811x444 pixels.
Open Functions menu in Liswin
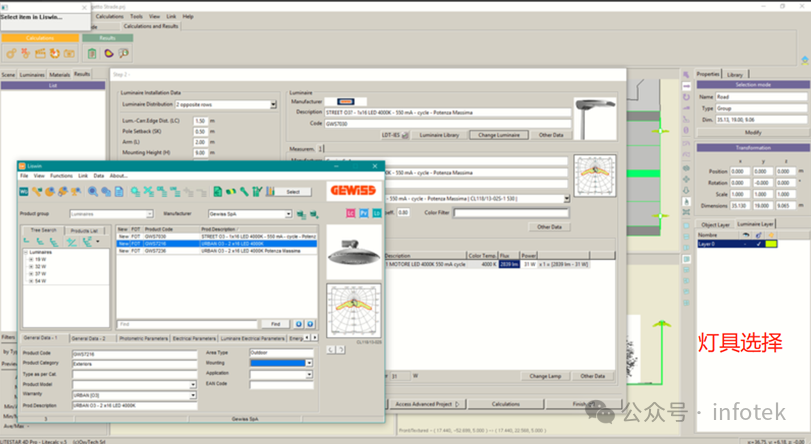62,176
